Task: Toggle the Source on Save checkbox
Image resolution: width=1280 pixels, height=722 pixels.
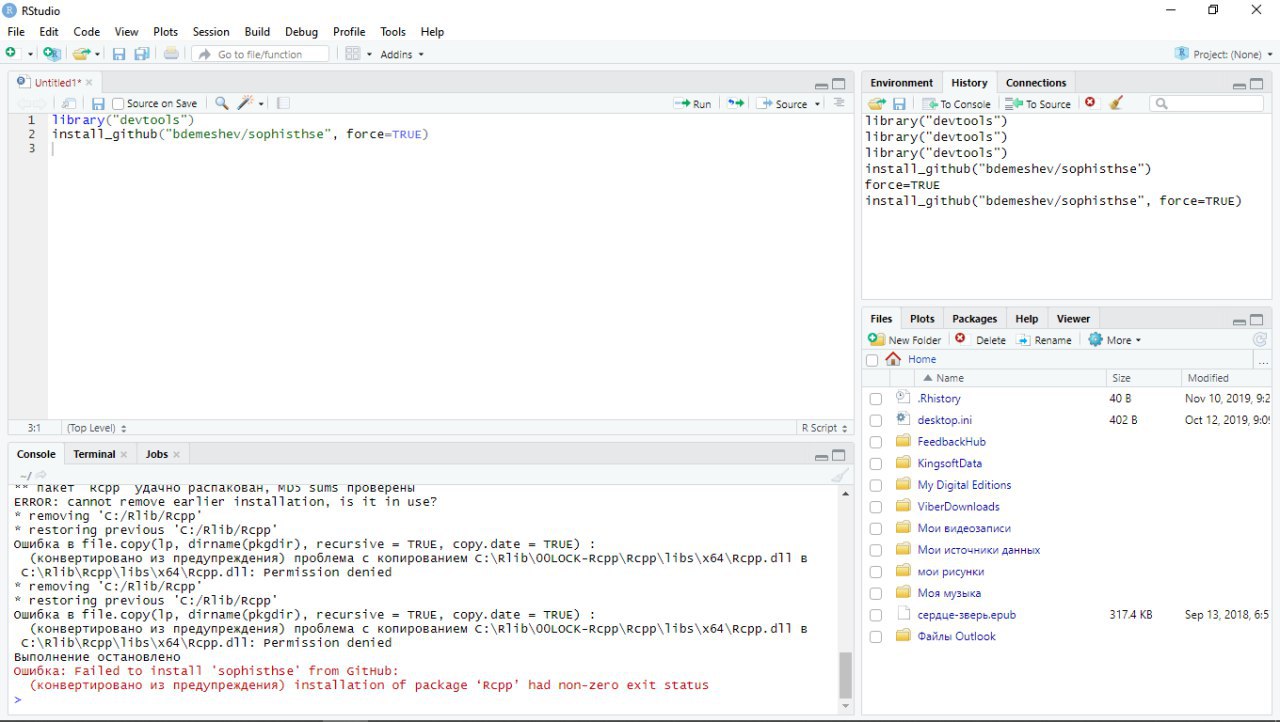Action: pos(119,104)
